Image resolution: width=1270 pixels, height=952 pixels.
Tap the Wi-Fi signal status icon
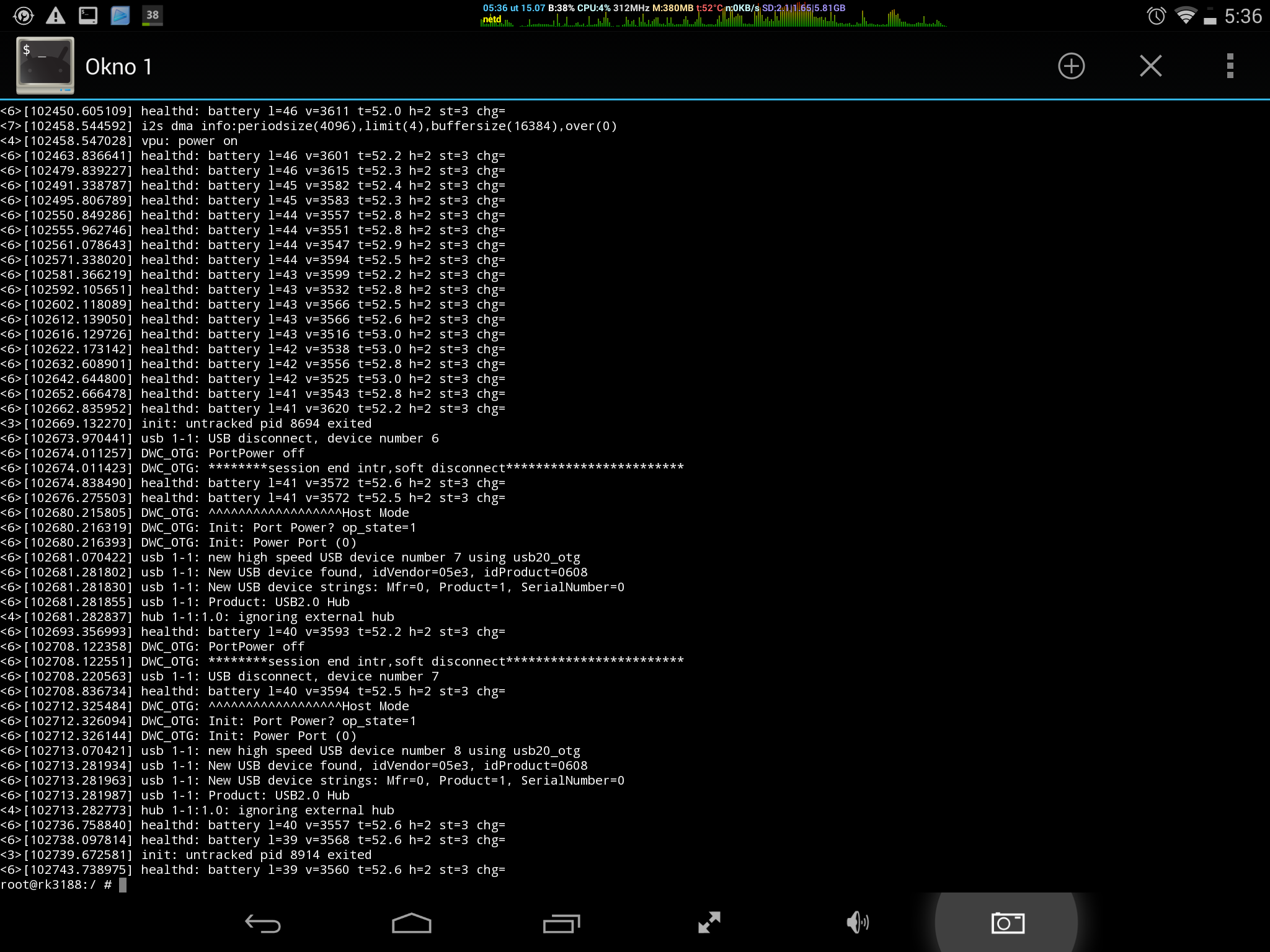pyautogui.click(x=1186, y=15)
